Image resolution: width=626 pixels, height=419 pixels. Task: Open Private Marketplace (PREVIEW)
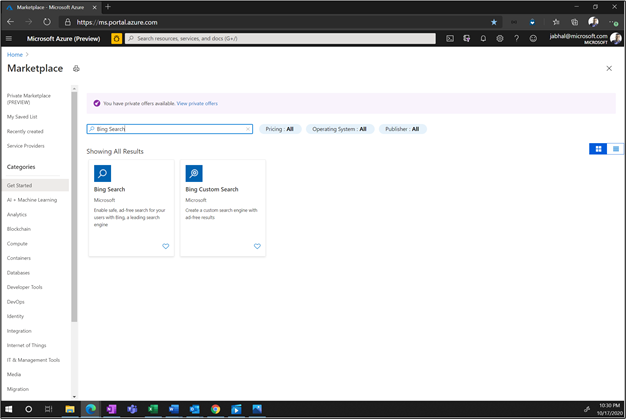pos(29,99)
